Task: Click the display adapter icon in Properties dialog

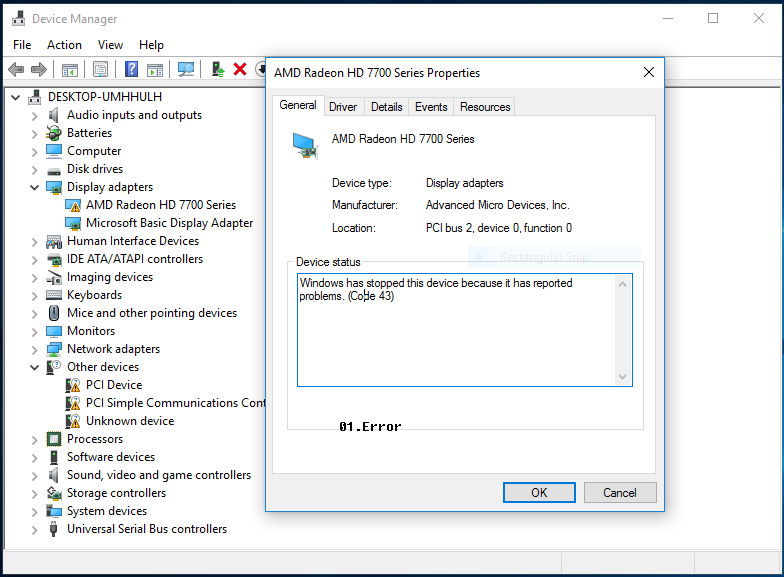Action: tap(305, 146)
